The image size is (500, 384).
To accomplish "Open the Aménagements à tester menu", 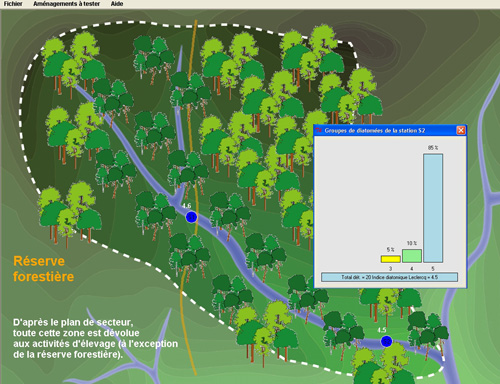I will (67, 4).
